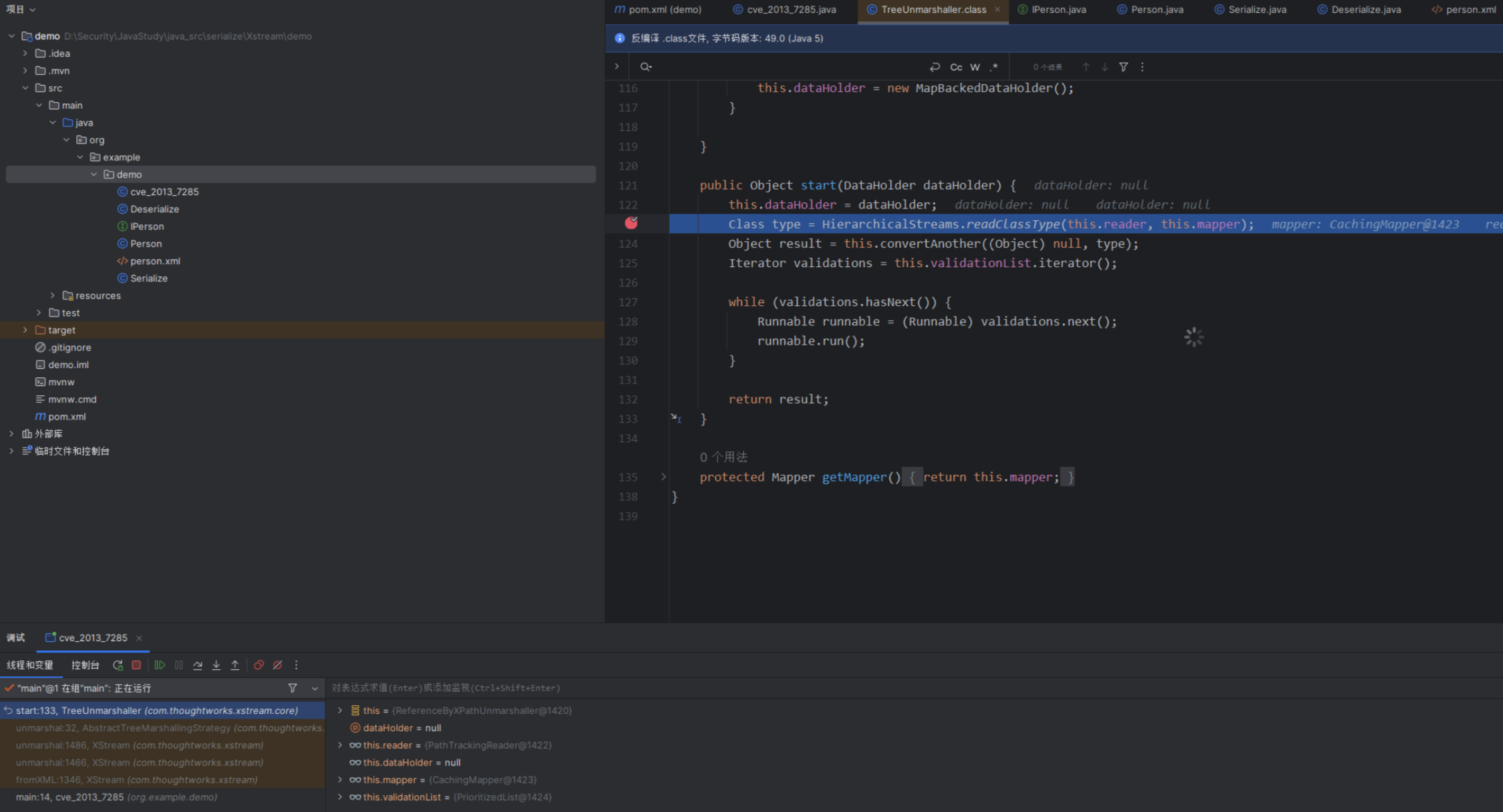This screenshot has width=1503, height=812.
Task: Expand the target folder in project tree
Action: pyautogui.click(x=25, y=330)
